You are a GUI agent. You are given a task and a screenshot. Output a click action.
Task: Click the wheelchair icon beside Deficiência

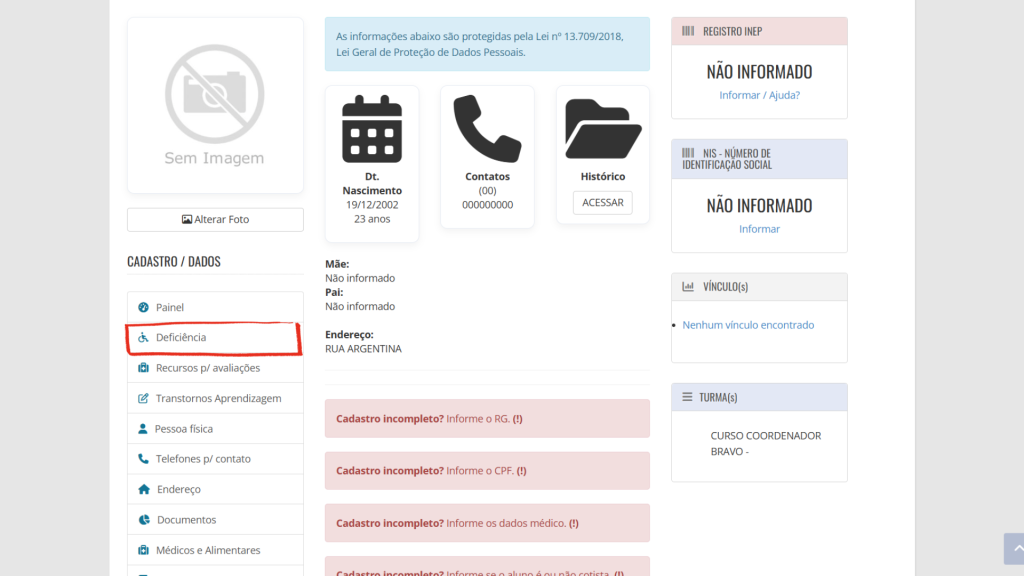[x=143, y=338]
